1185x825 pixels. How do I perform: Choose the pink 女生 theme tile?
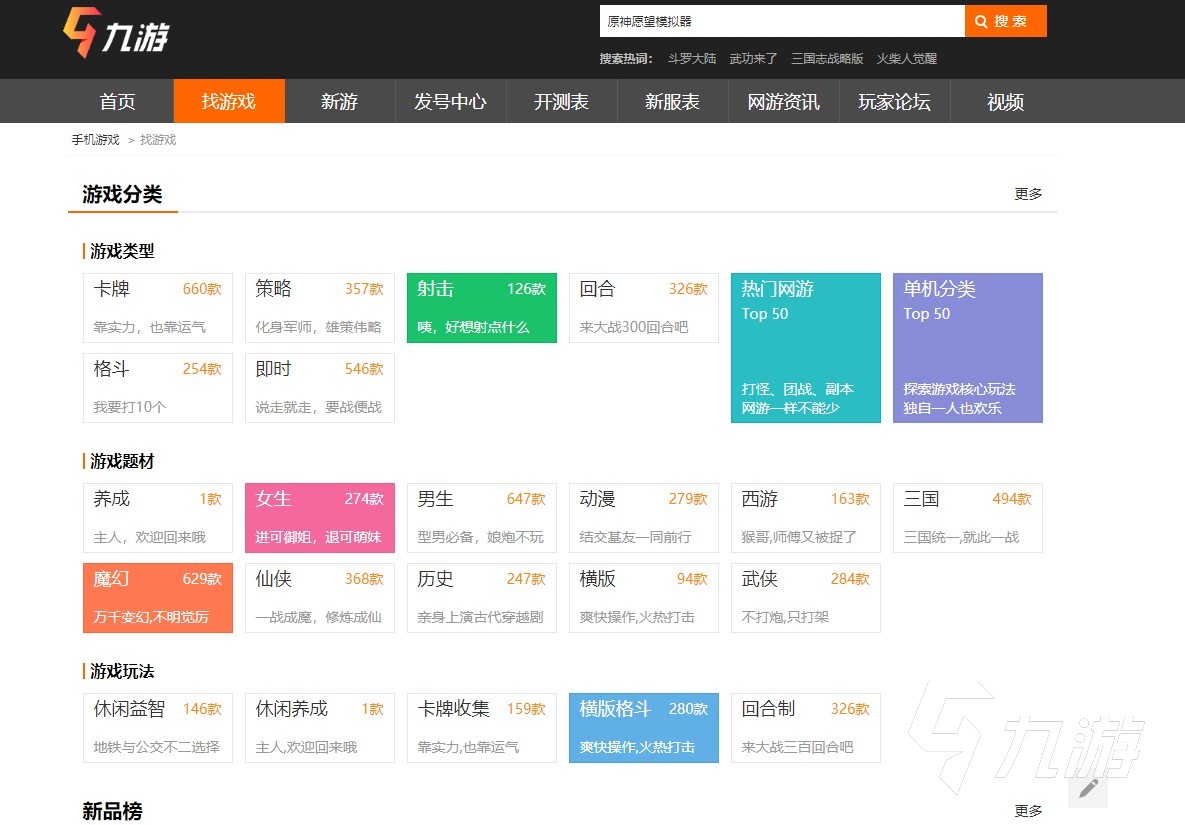click(319, 518)
